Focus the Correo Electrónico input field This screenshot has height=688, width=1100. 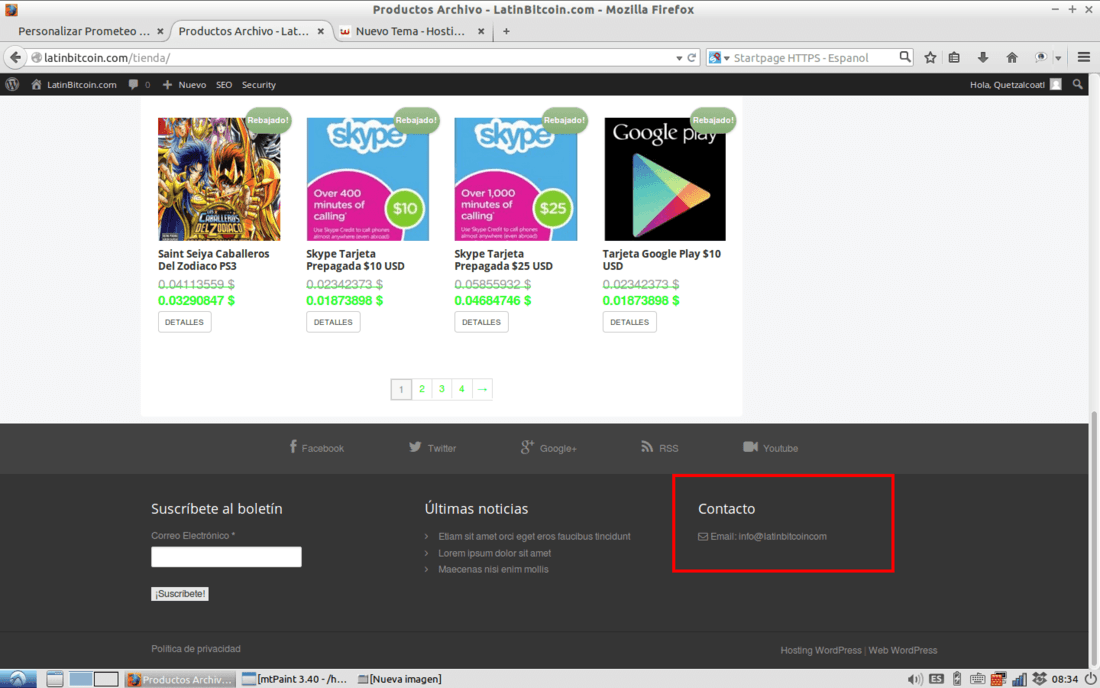click(x=226, y=557)
